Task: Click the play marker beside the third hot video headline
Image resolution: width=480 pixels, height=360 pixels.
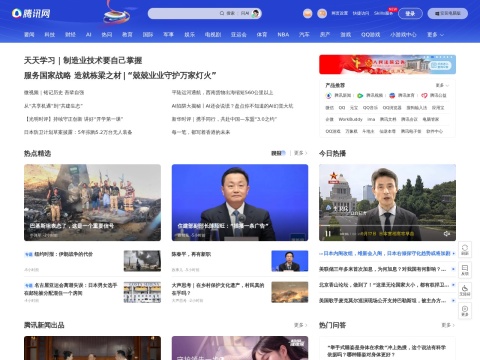Action: (x=453, y=285)
